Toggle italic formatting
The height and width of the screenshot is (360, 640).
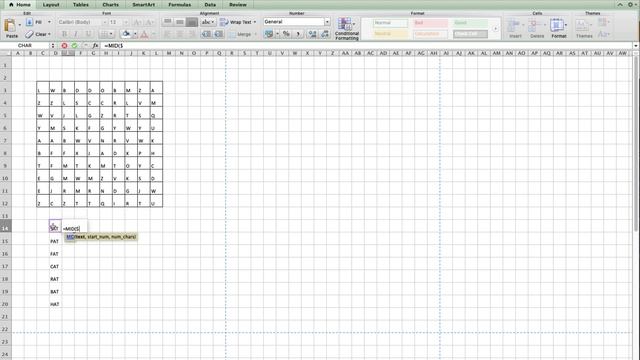[76, 34]
